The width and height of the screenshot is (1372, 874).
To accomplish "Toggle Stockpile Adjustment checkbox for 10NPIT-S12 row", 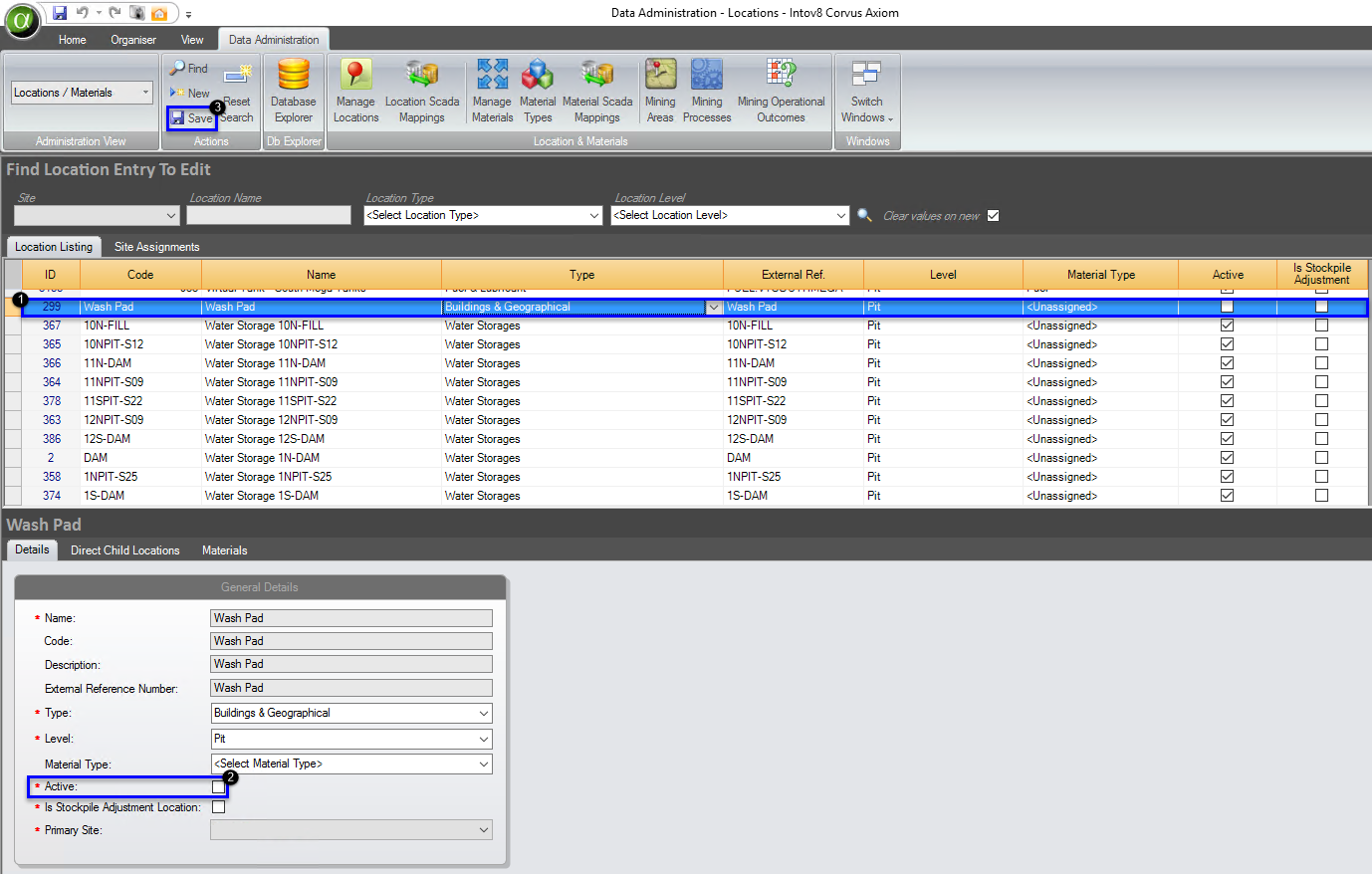I will (1321, 344).
